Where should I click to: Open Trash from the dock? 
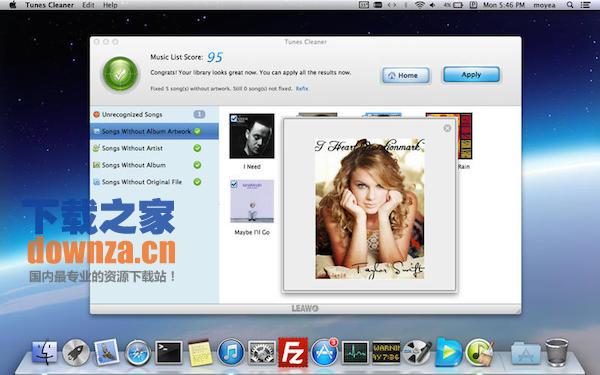tap(557, 352)
